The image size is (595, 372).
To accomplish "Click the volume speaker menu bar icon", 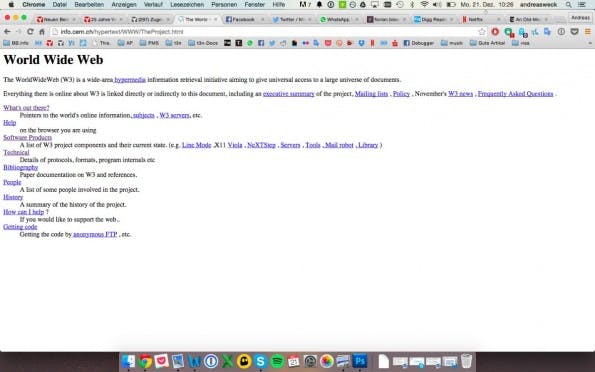I will coord(437,5).
